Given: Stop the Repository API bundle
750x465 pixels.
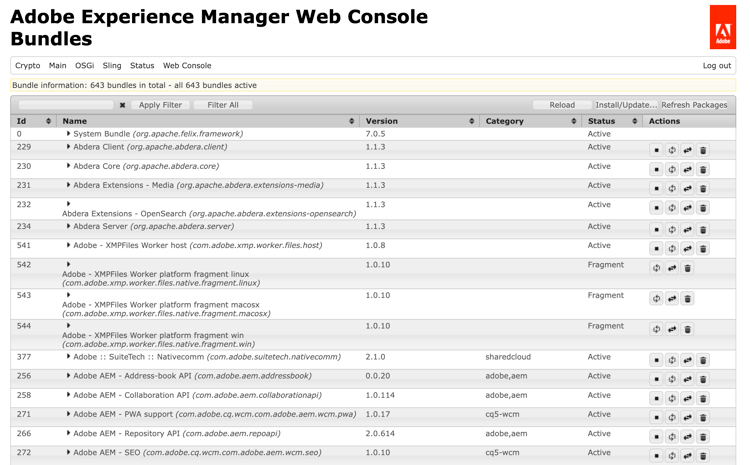Looking at the screenshot, I should 656,437.
